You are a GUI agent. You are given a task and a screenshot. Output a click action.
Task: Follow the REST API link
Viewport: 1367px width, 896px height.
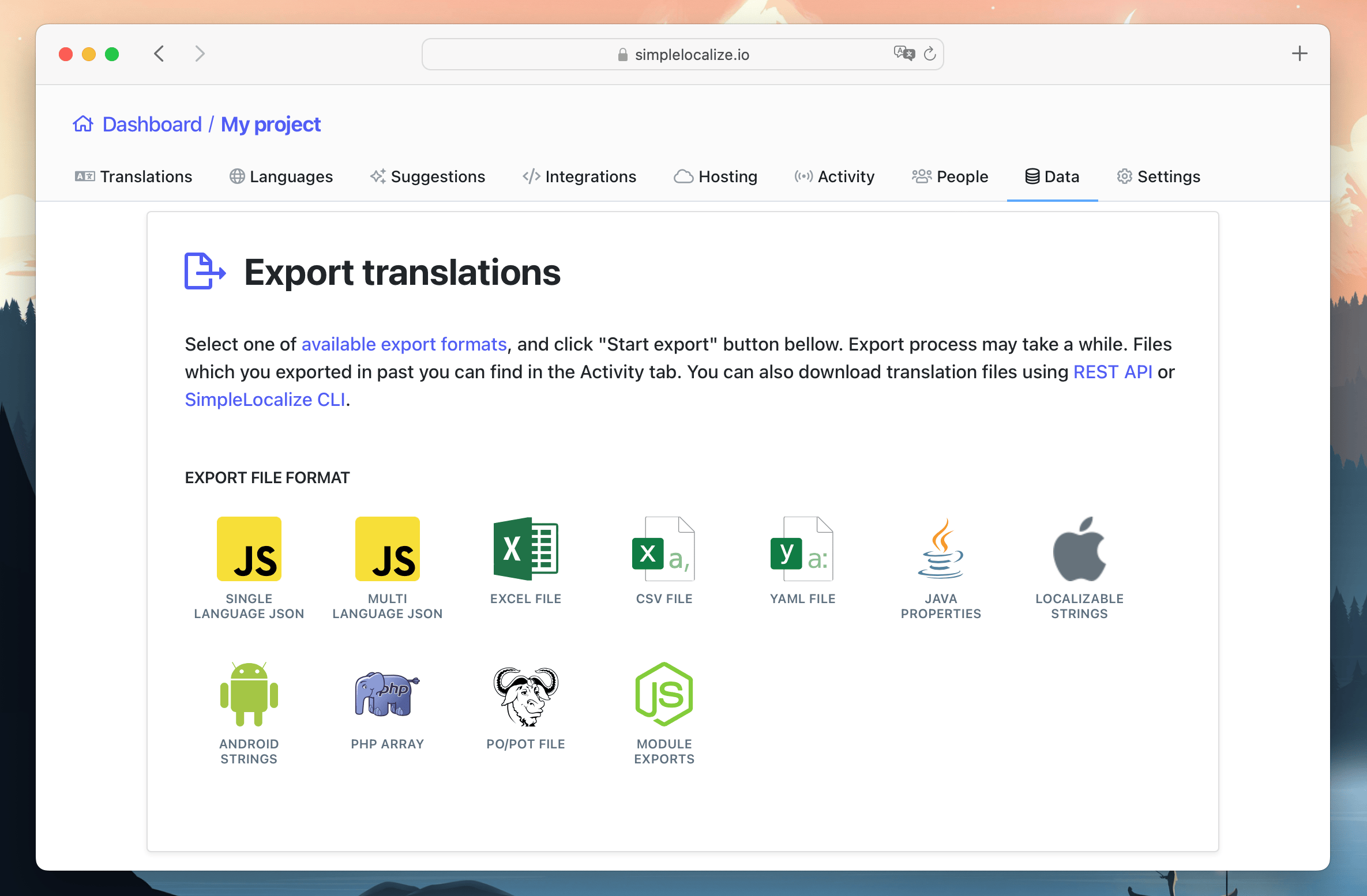[x=1113, y=372]
